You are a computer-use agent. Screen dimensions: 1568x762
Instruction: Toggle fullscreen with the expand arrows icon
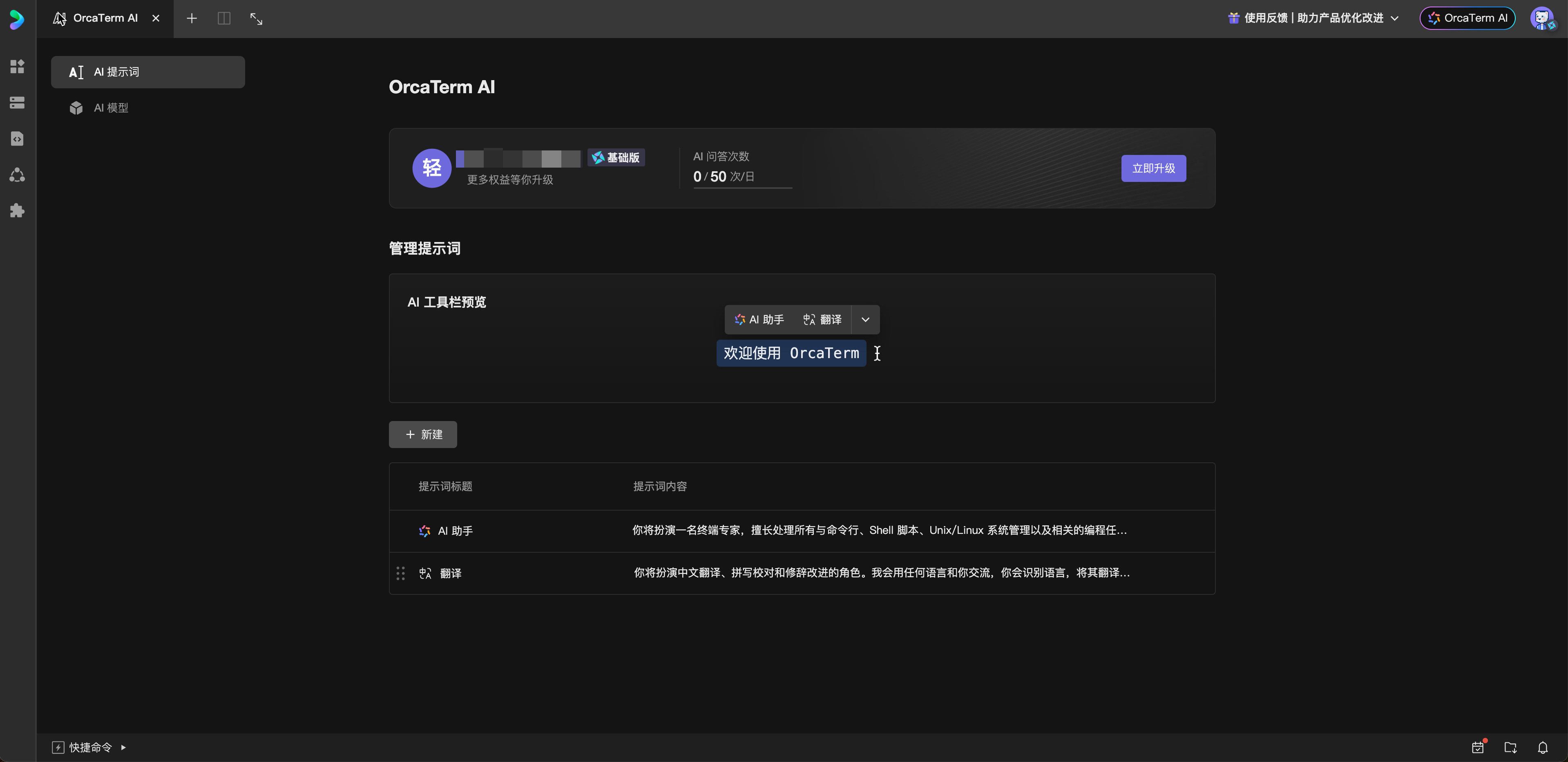click(x=256, y=18)
